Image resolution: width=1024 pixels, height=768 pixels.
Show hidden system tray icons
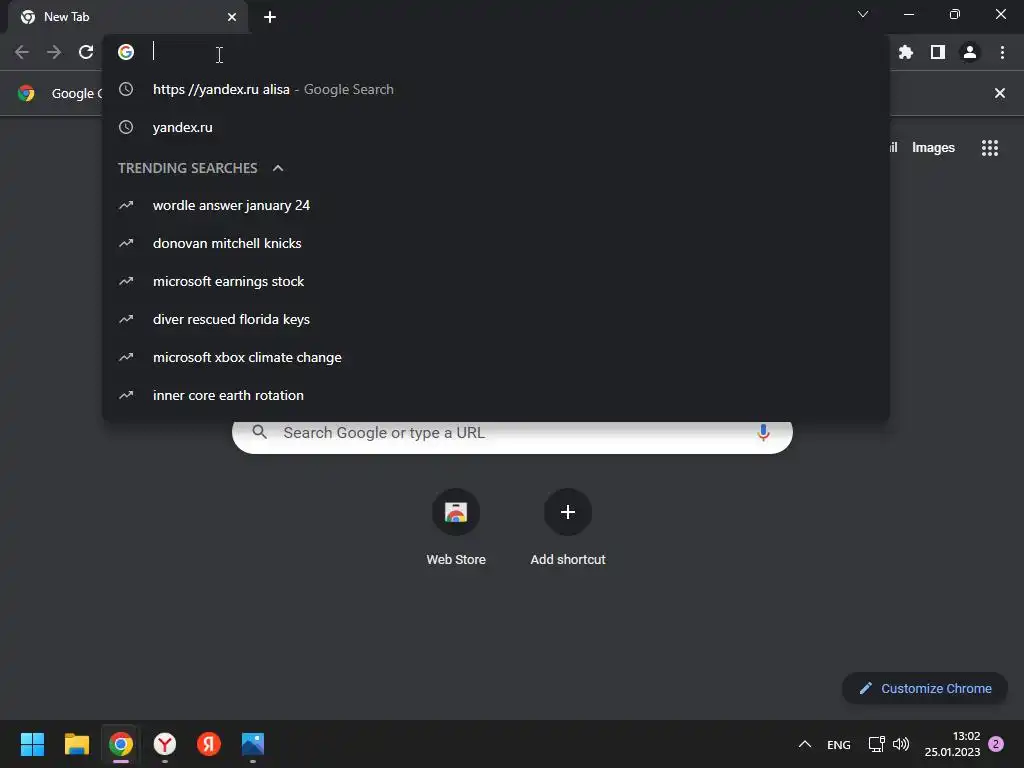[x=805, y=744]
